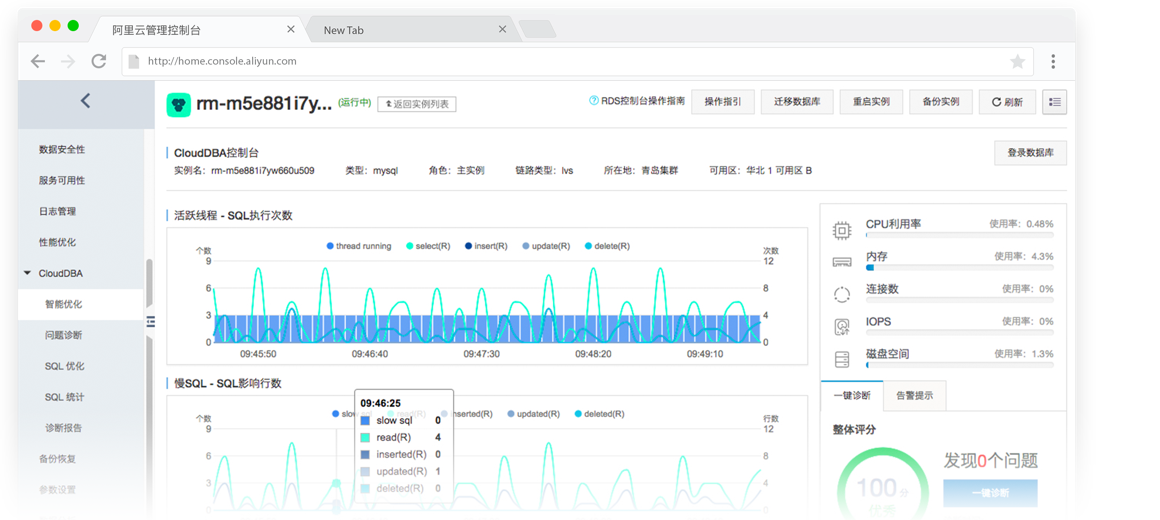
Task: Toggle thread running legend in top chart
Action: tap(359, 246)
